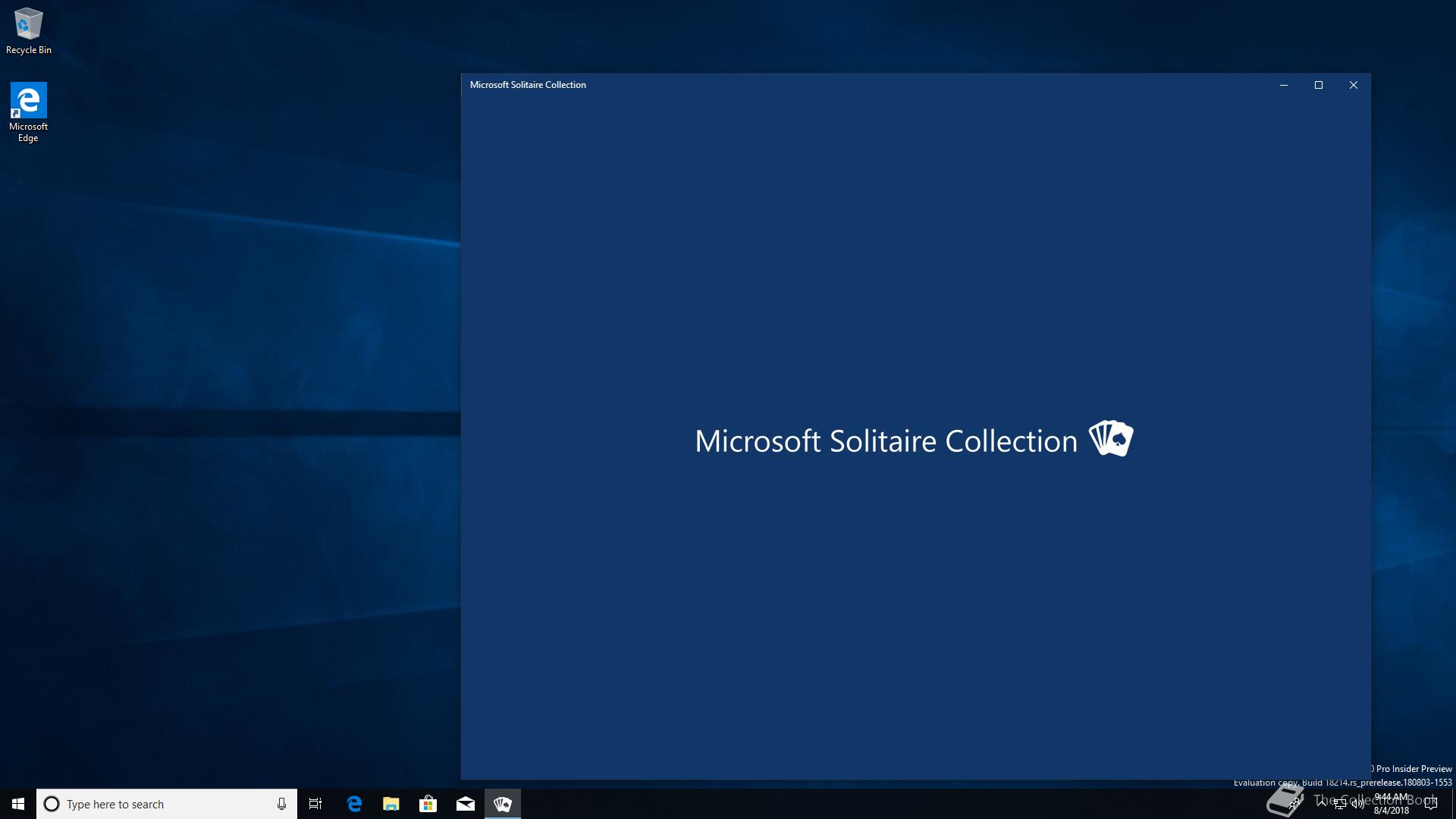Open the clock showing 9:44 AM
The height and width of the screenshot is (819, 1456).
(x=1392, y=804)
